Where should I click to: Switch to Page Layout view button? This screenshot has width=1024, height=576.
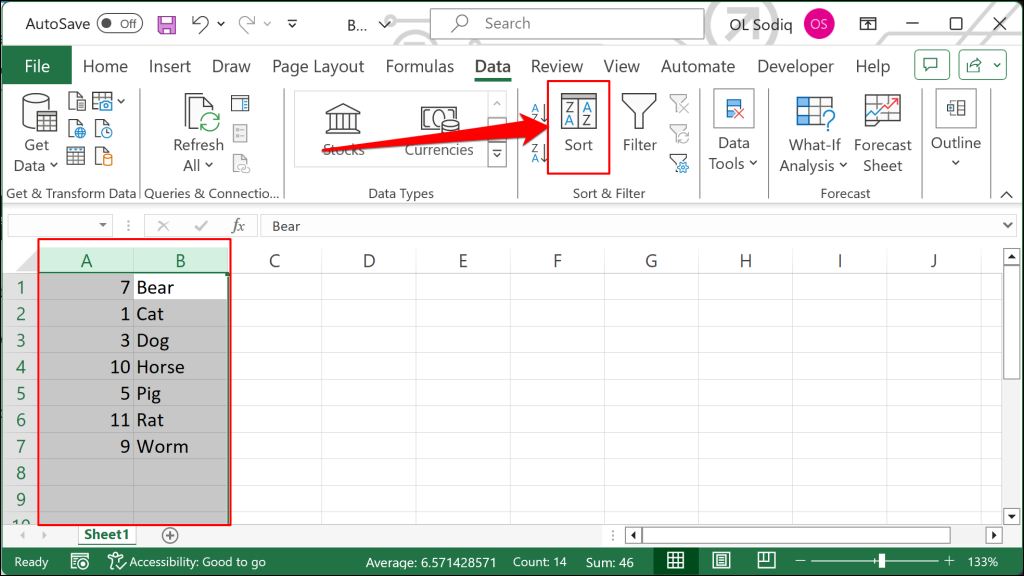click(721, 560)
